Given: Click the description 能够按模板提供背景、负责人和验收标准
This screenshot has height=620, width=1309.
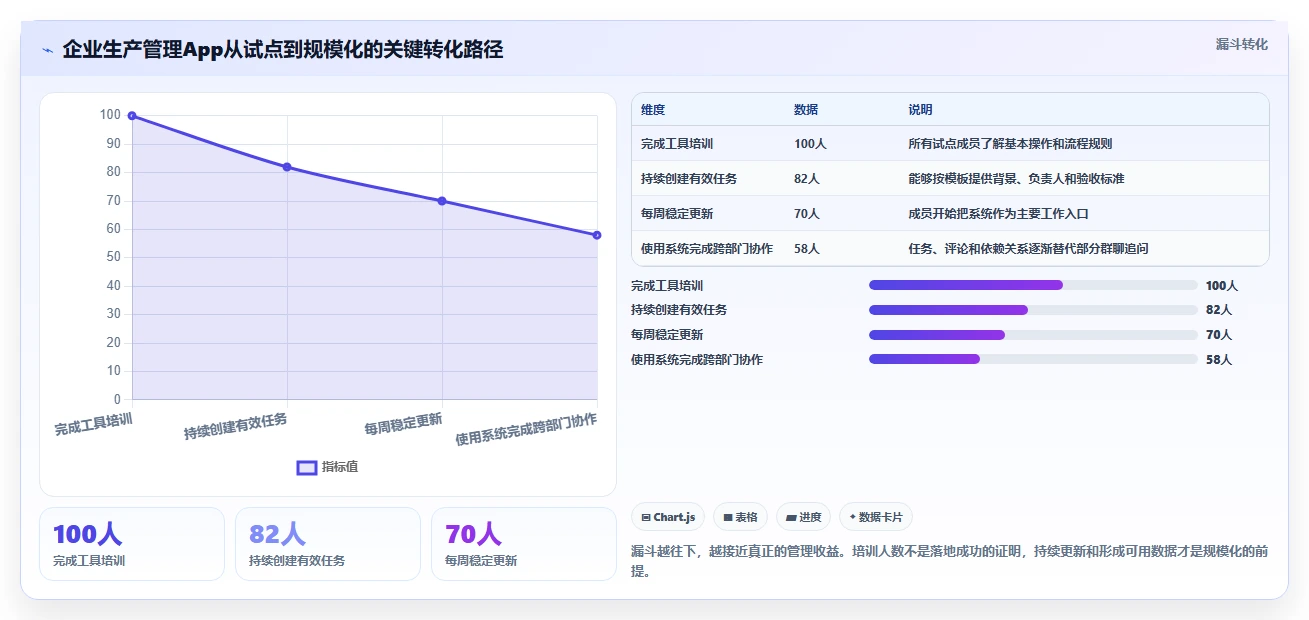Looking at the screenshot, I should click(x=1016, y=179).
